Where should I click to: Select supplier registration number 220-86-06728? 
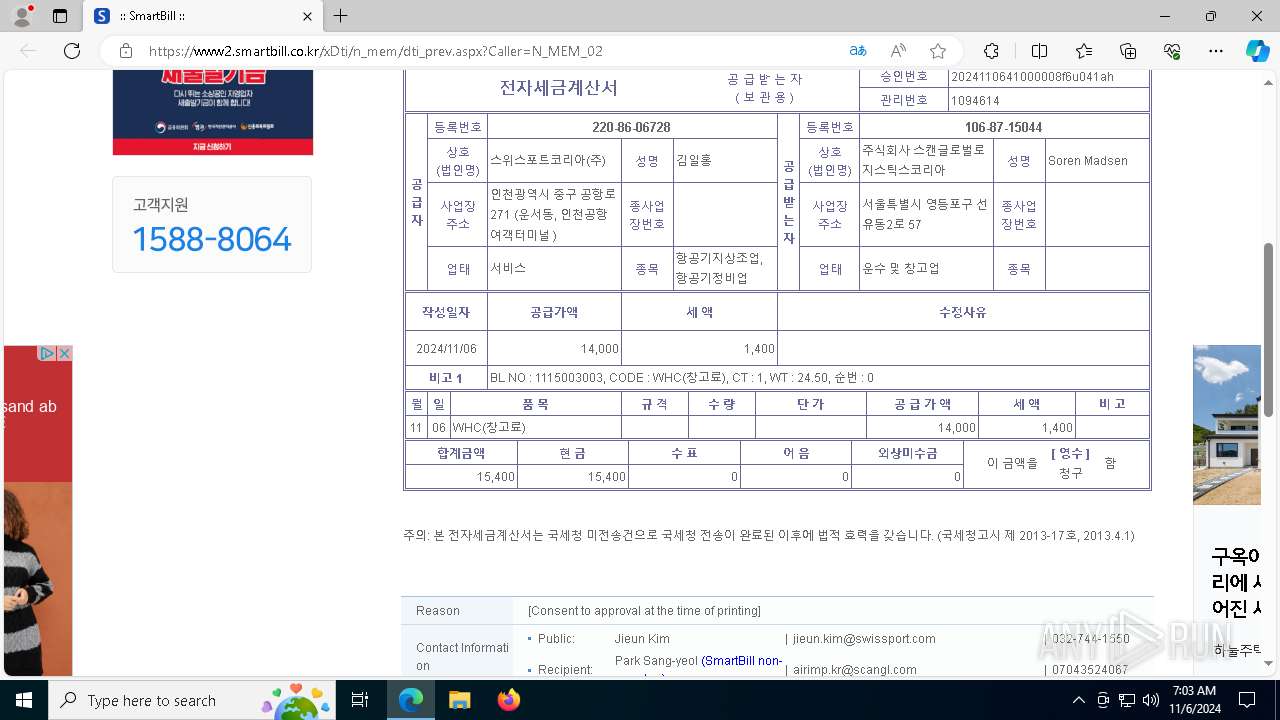tap(631, 127)
